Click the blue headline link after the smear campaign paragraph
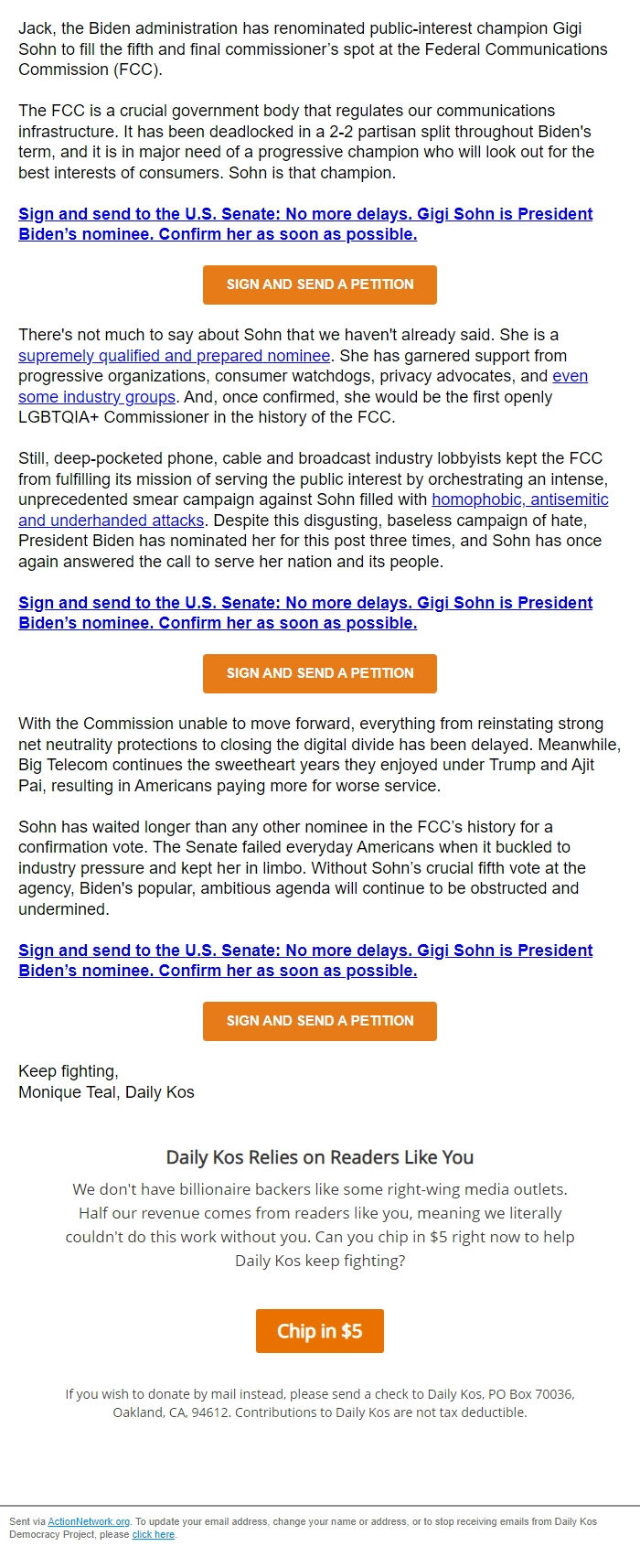The height and width of the screenshot is (1568, 640). point(304,603)
